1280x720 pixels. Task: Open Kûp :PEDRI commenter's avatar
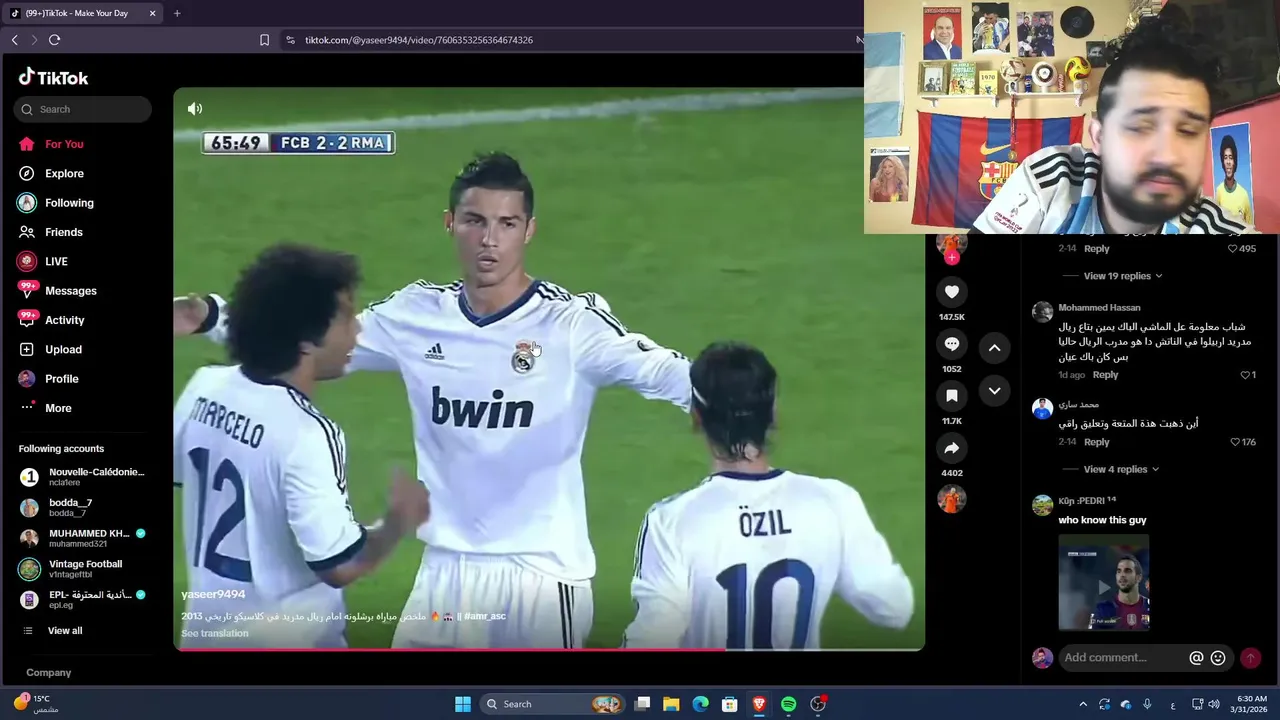pyautogui.click(x=1042, y=505)
